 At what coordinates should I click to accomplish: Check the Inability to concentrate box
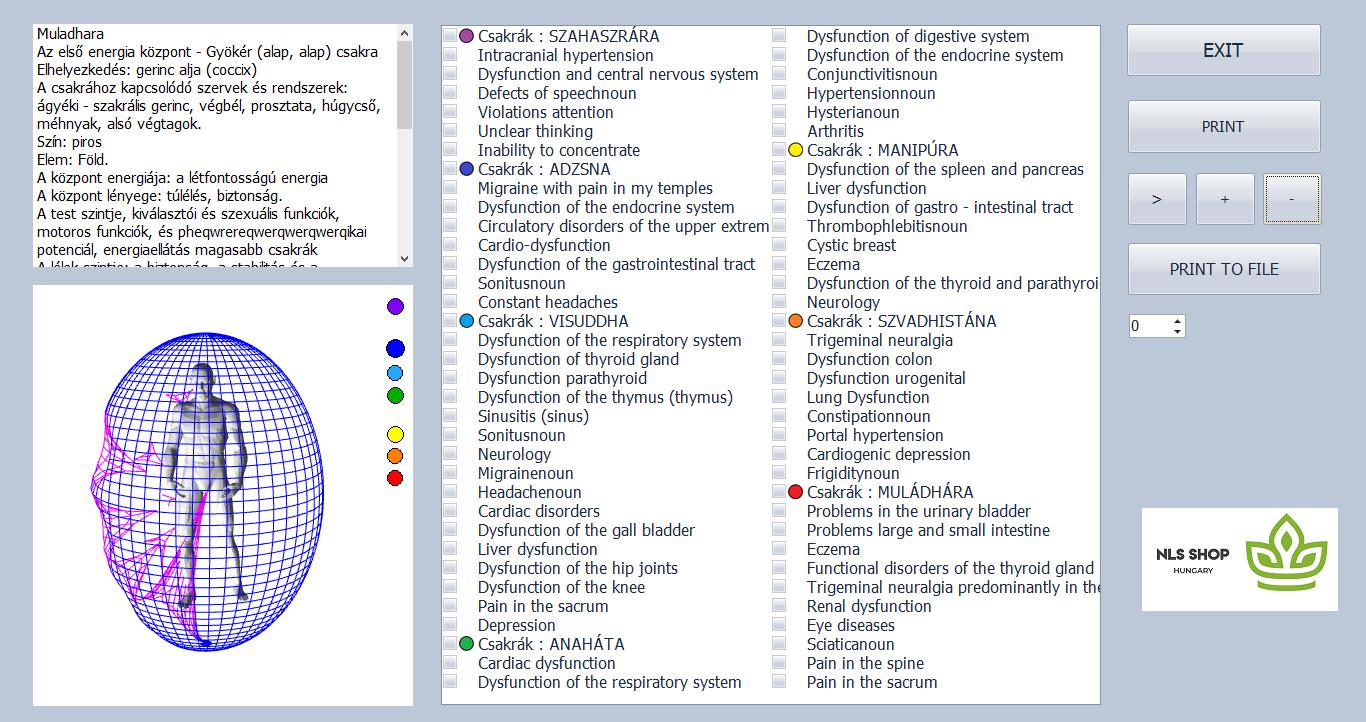450,150
